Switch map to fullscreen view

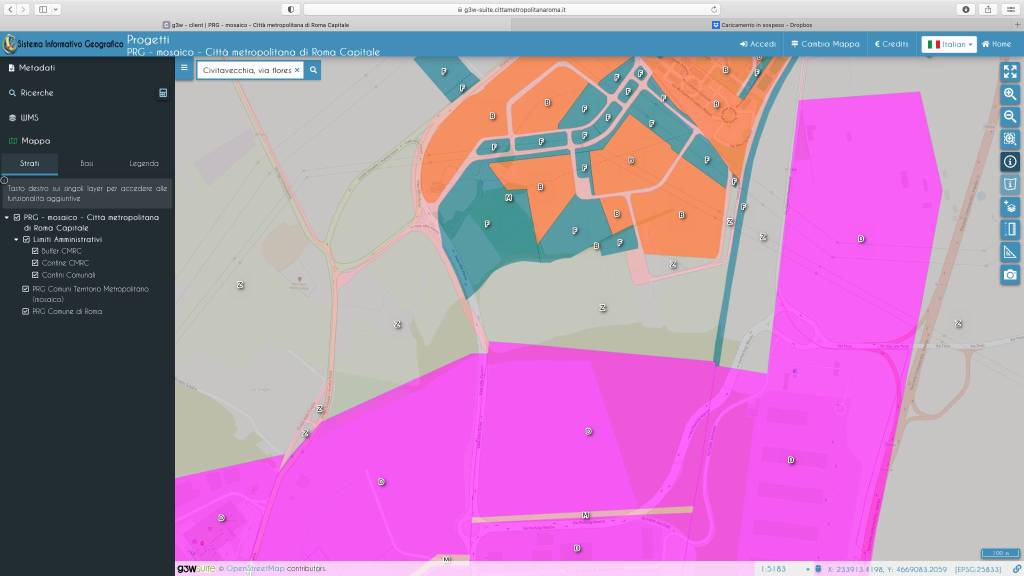(1010, 71)
